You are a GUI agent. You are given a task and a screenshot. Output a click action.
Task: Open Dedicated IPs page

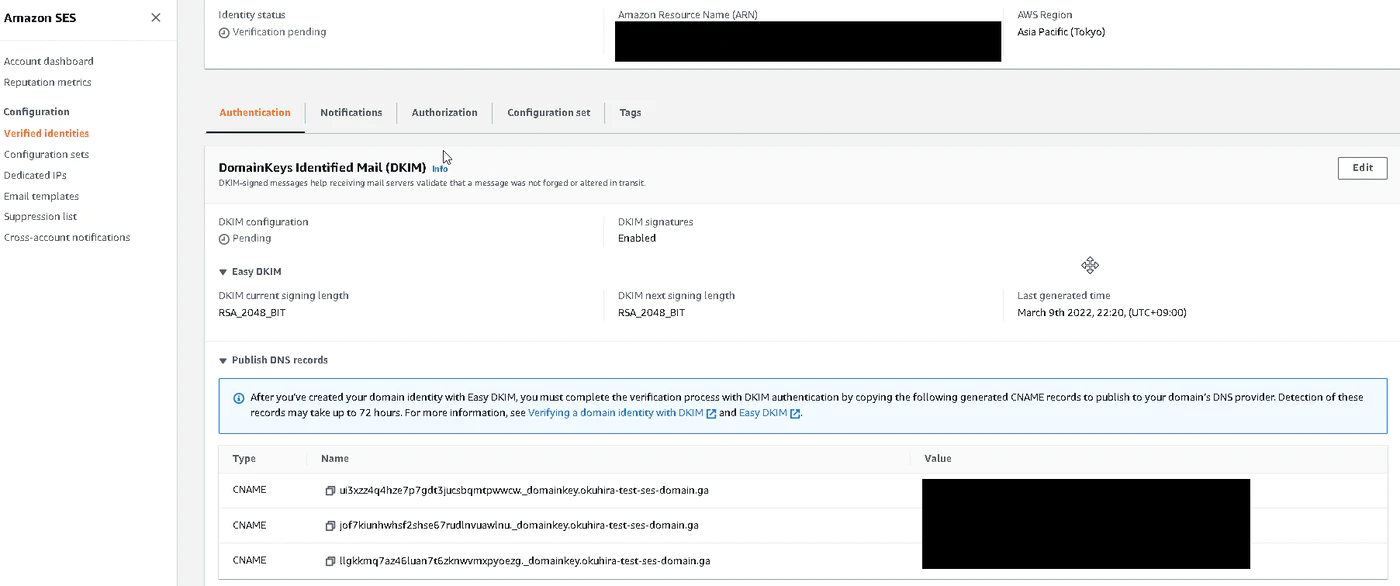pos(35,176)
